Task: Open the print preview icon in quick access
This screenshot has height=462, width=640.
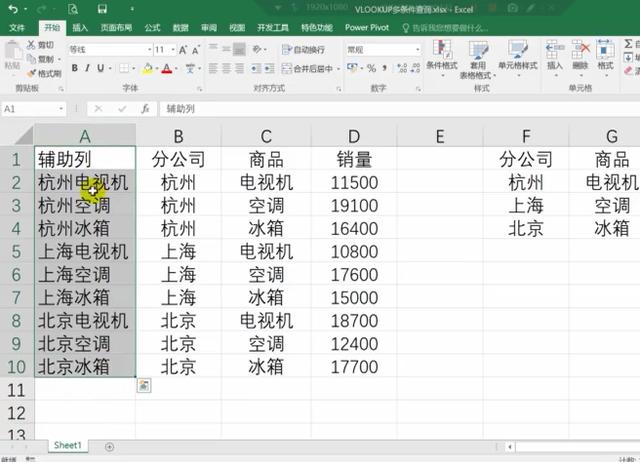Action: [x=73, y=9]
